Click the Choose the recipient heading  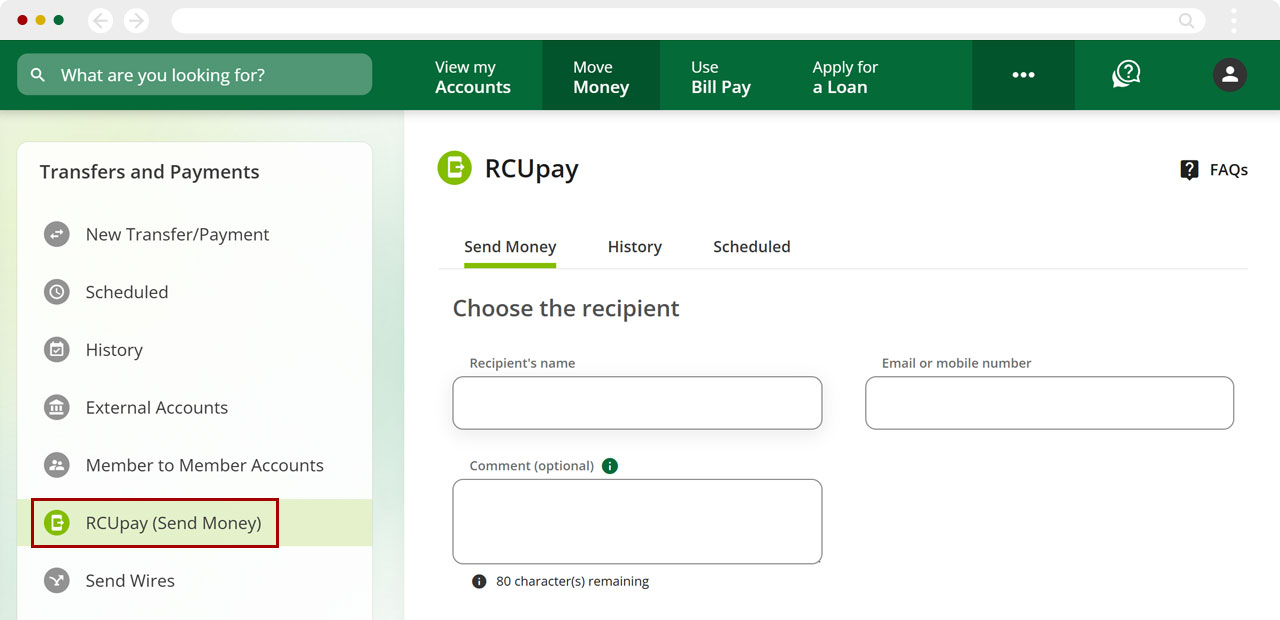[566, 308]
